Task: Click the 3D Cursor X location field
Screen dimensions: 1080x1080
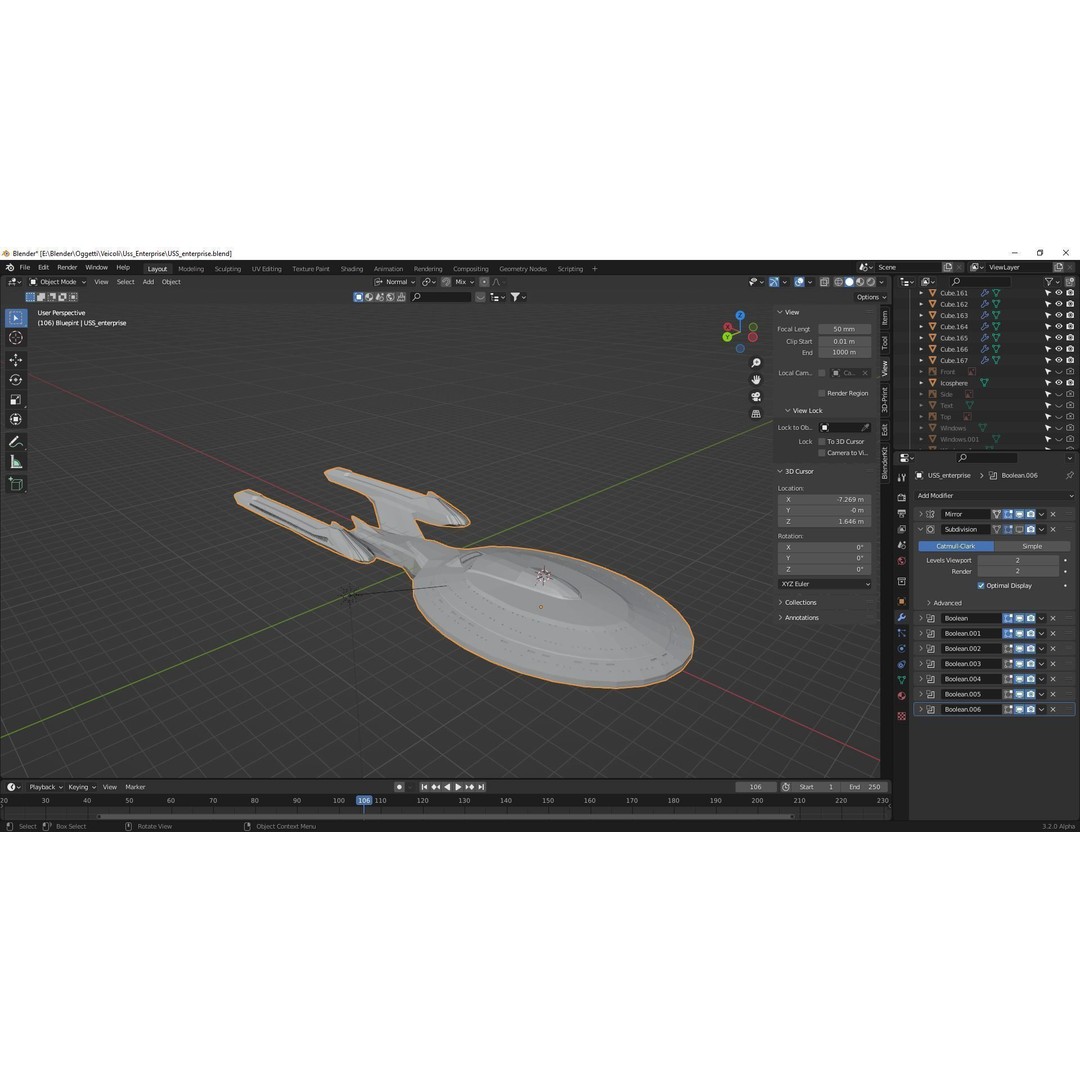Action: pyautogui.click(x=824, y=499)
